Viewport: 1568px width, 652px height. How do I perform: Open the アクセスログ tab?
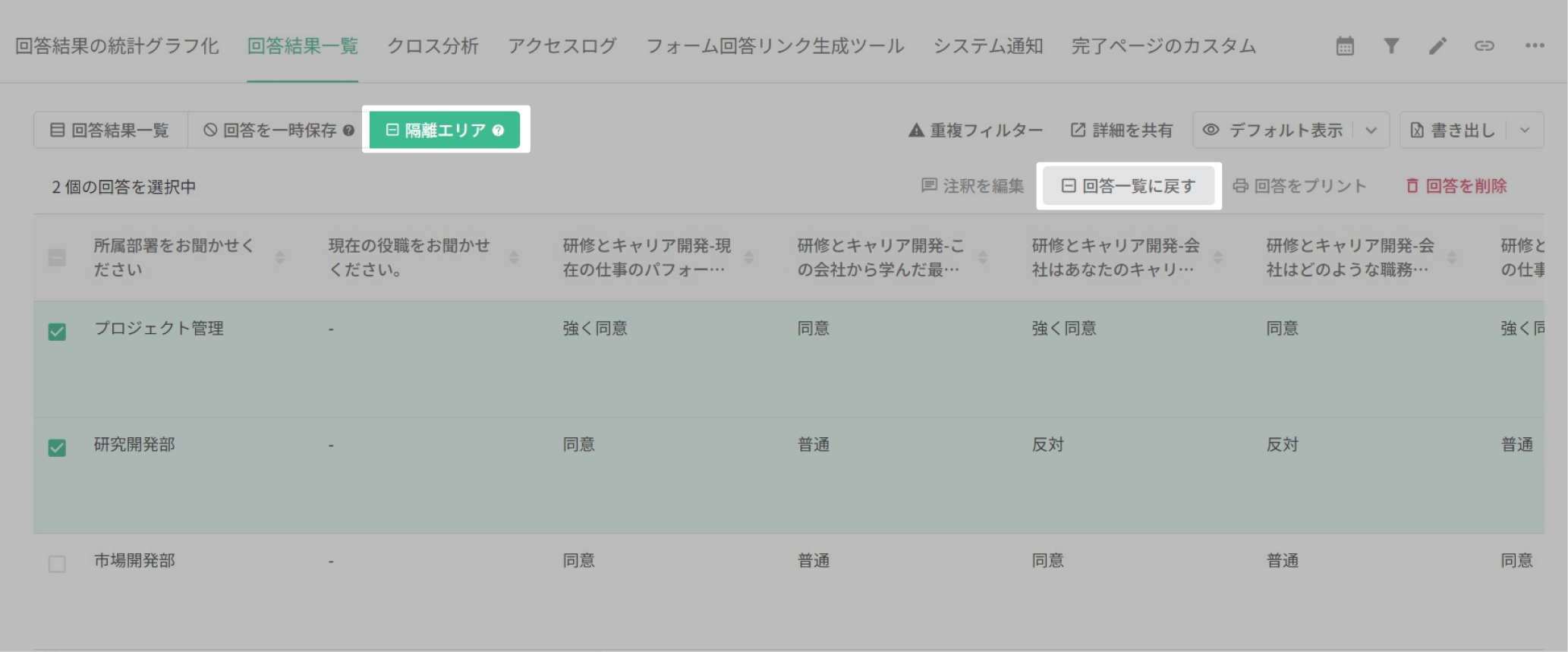point(562,46)
